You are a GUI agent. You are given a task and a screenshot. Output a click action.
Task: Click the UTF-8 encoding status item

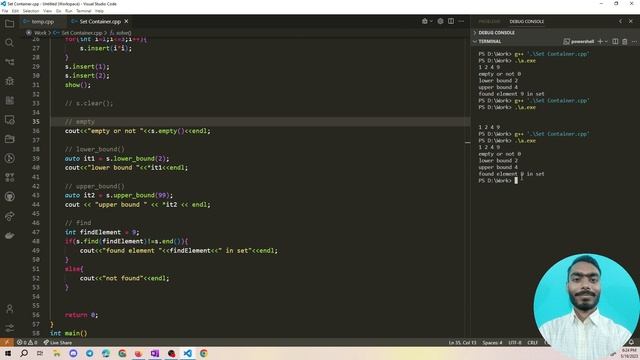pos(515,342)
